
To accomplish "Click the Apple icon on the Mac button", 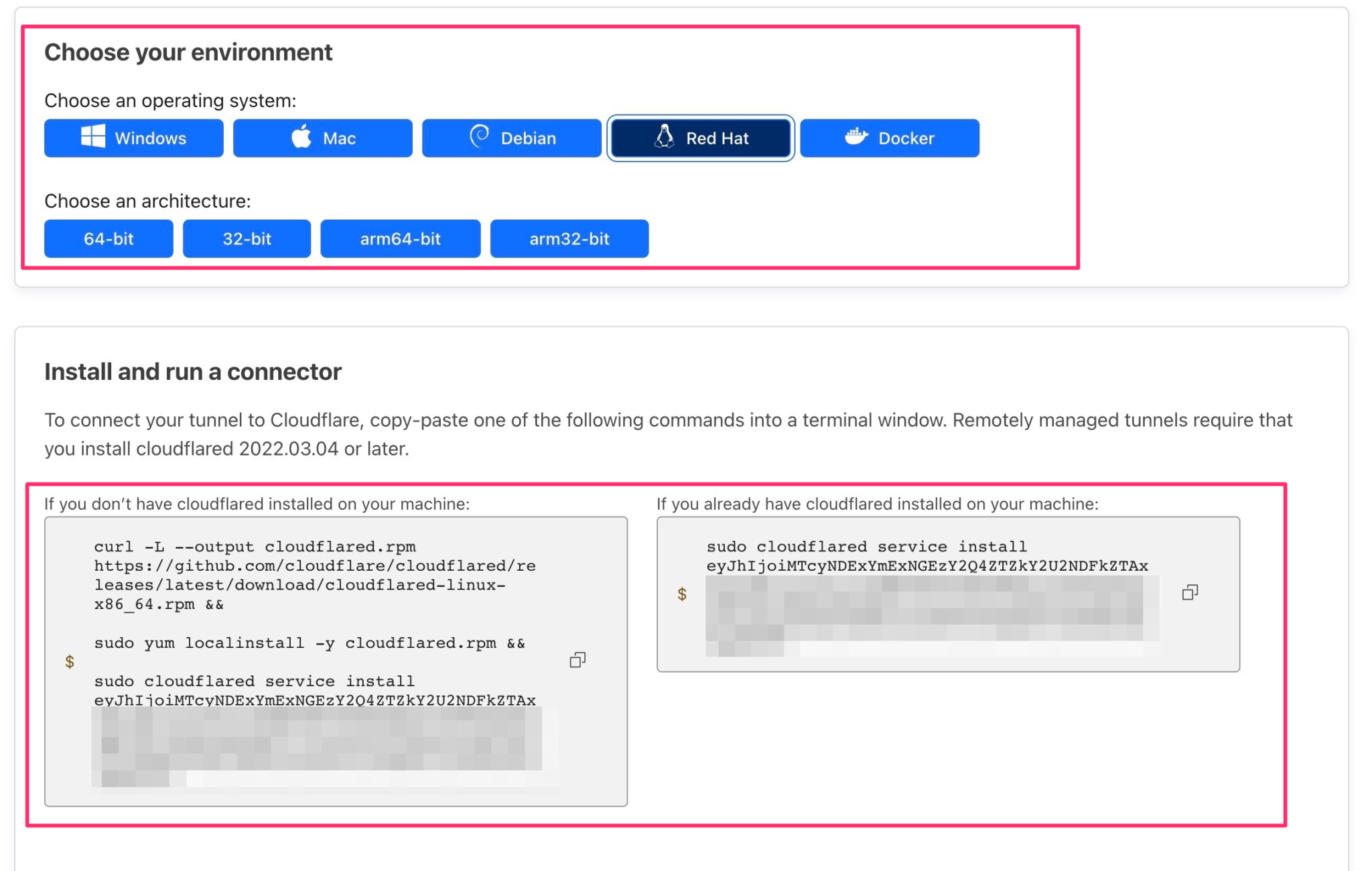I will [301, 137].
